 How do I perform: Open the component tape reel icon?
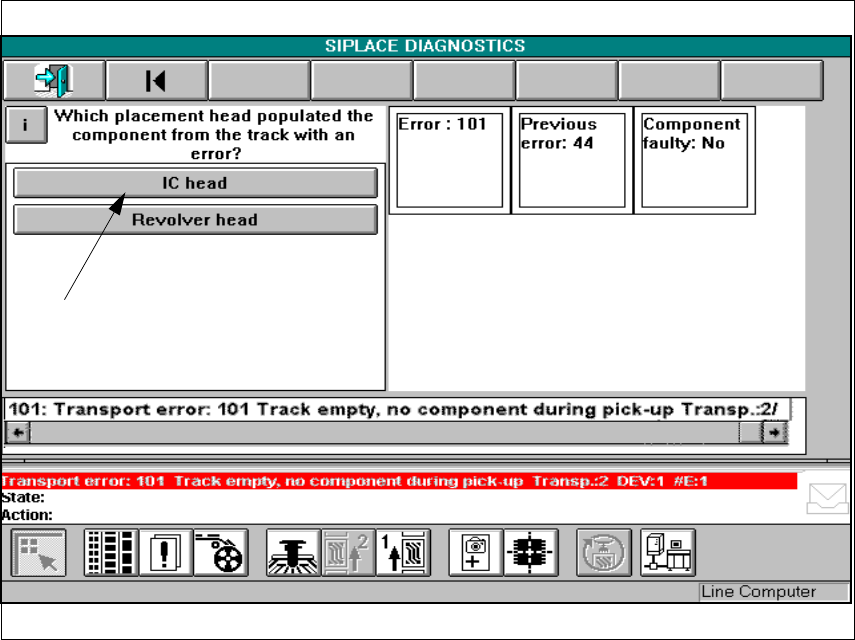pyautogui.click(x=221, y=553)
